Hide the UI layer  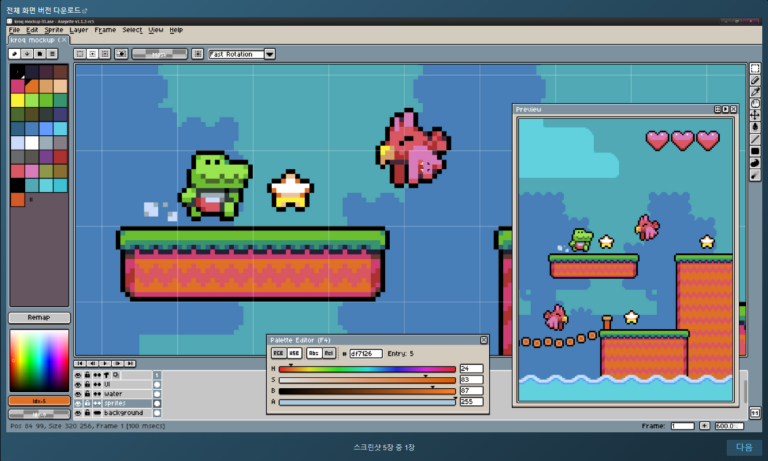[78, 385]
